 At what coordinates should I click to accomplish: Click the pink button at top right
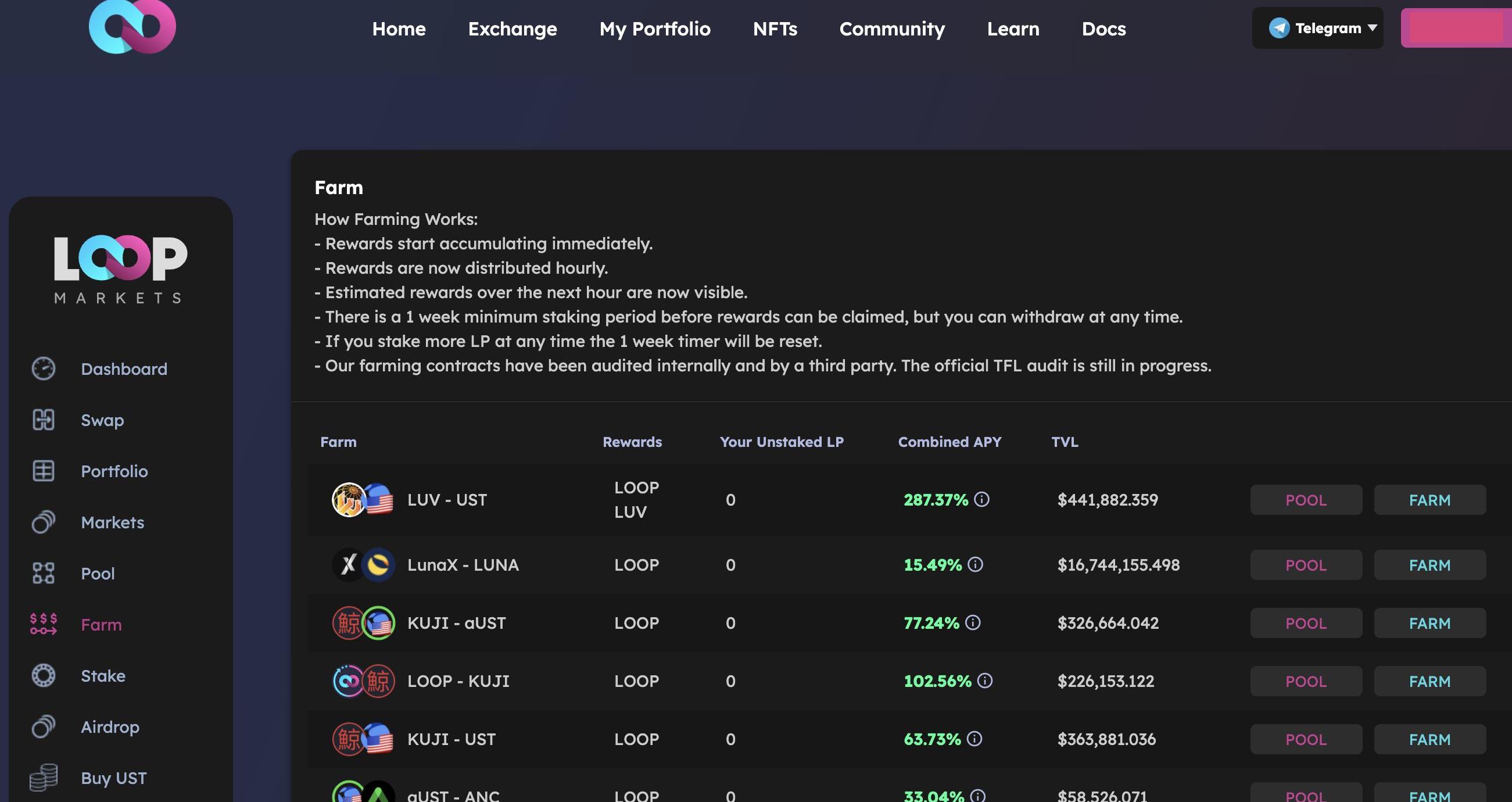point(1456,28)
